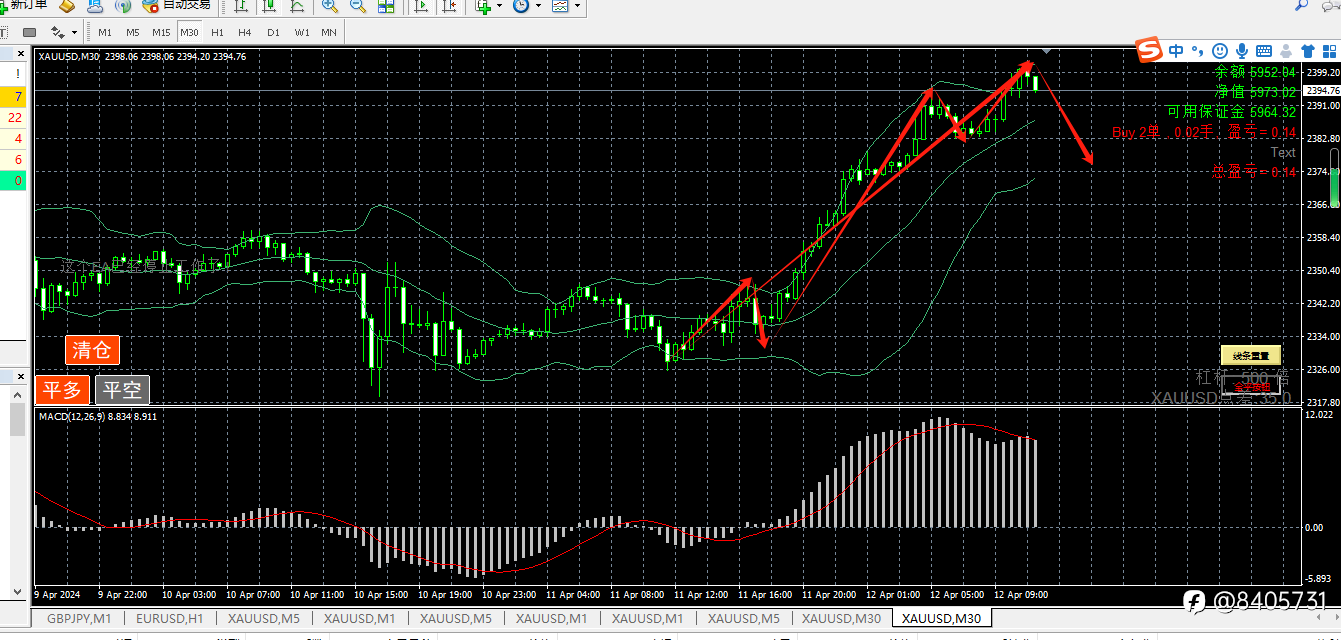1341x640 pixels.
Task: Click the 平多 close longs button
Action: (x=63, y=390)
